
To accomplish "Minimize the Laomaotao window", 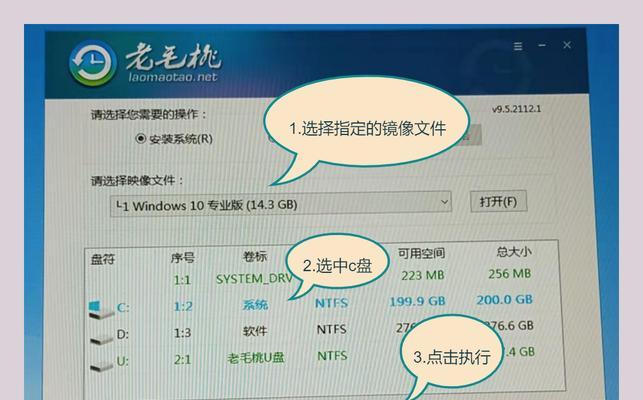I will coord(542,45).
